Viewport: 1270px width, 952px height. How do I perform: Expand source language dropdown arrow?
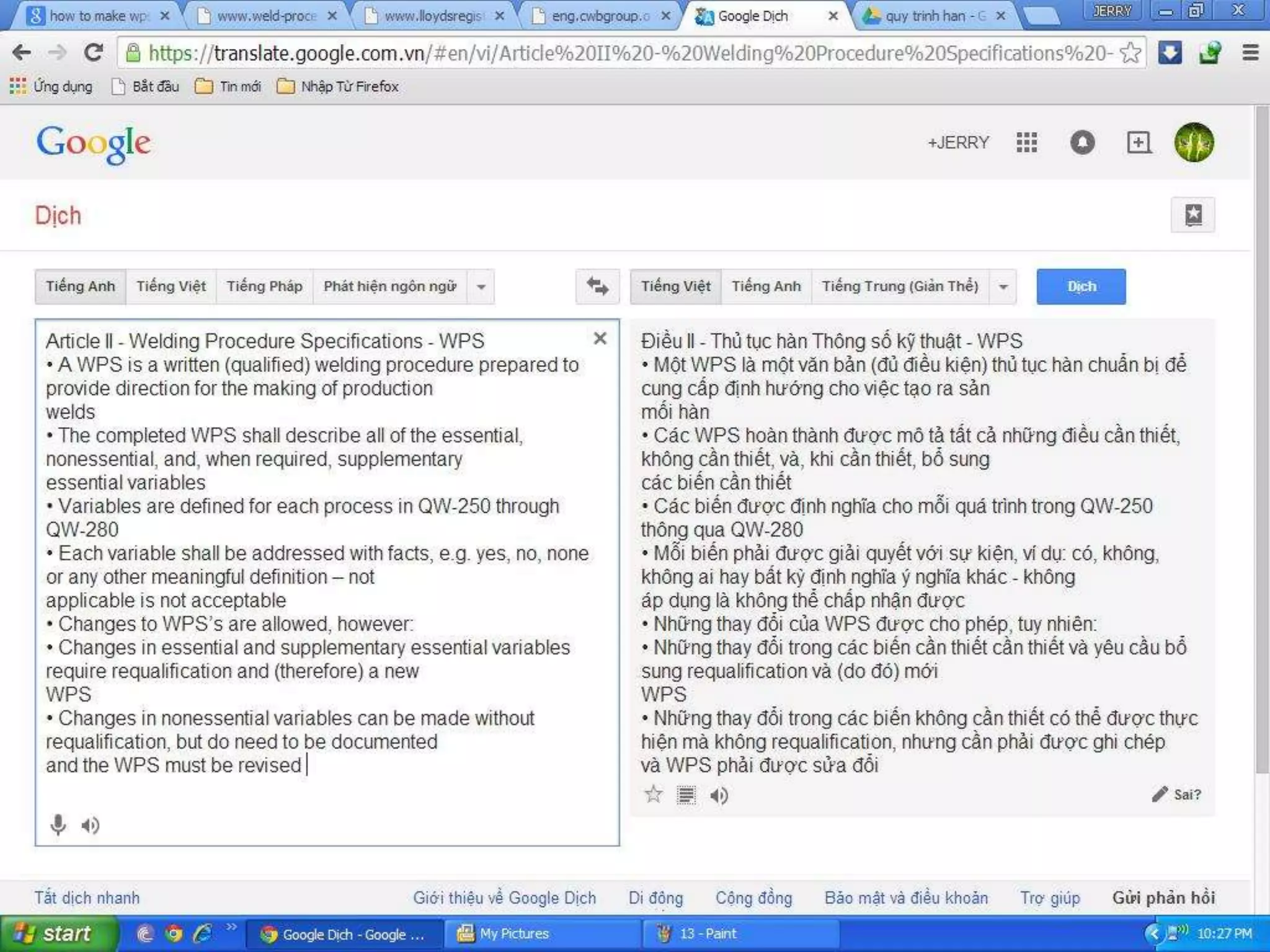pyautogui.click(x=481, y=287)
